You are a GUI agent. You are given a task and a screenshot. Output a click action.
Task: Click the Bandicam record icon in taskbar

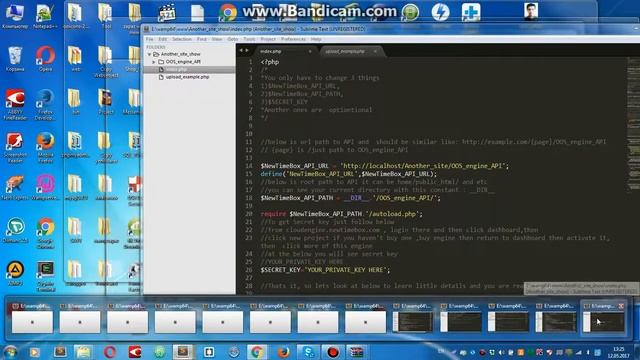tap(333, 352)
